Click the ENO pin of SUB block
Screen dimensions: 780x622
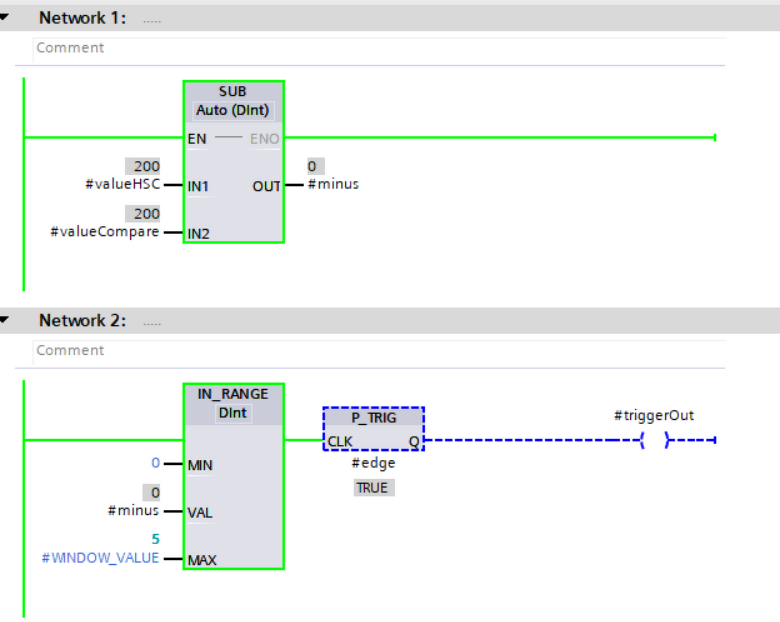265,139
